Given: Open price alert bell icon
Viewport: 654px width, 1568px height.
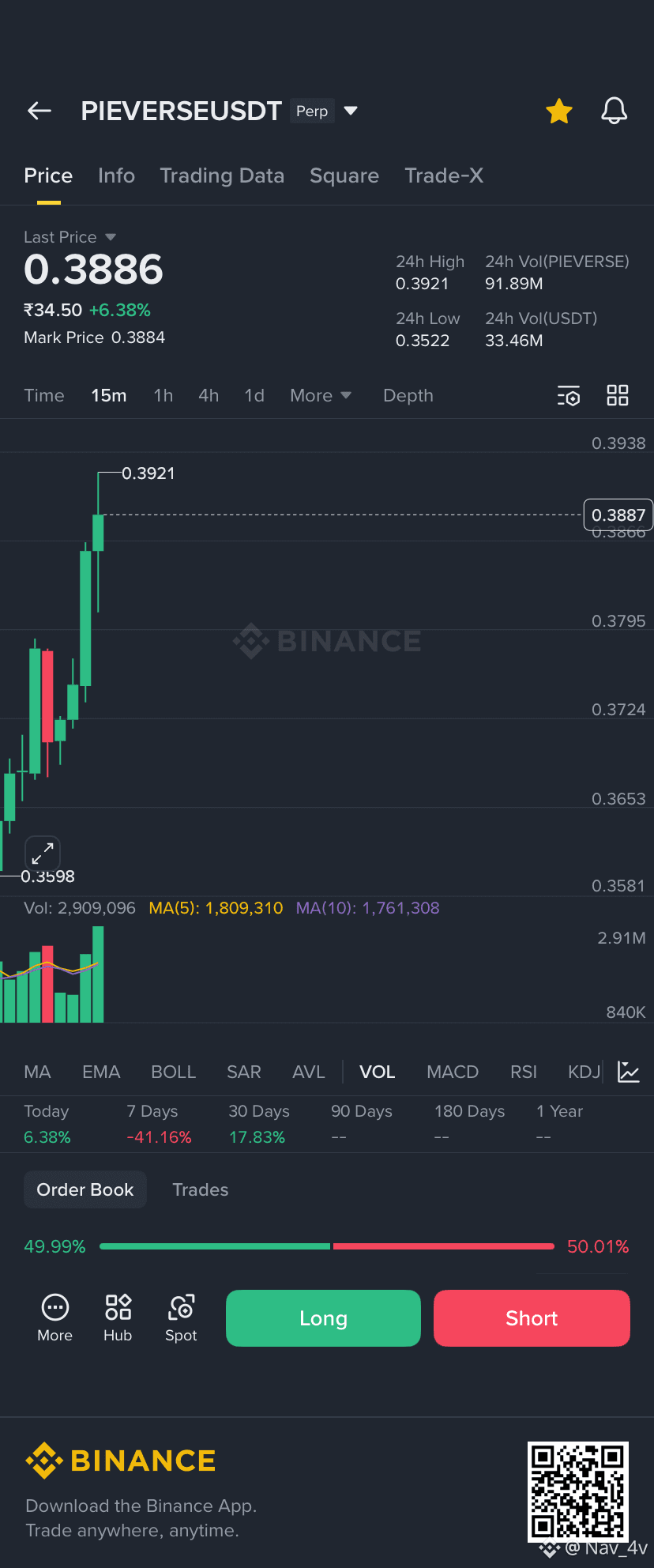Looking at the screenshot, I should (x=614, y=111).
